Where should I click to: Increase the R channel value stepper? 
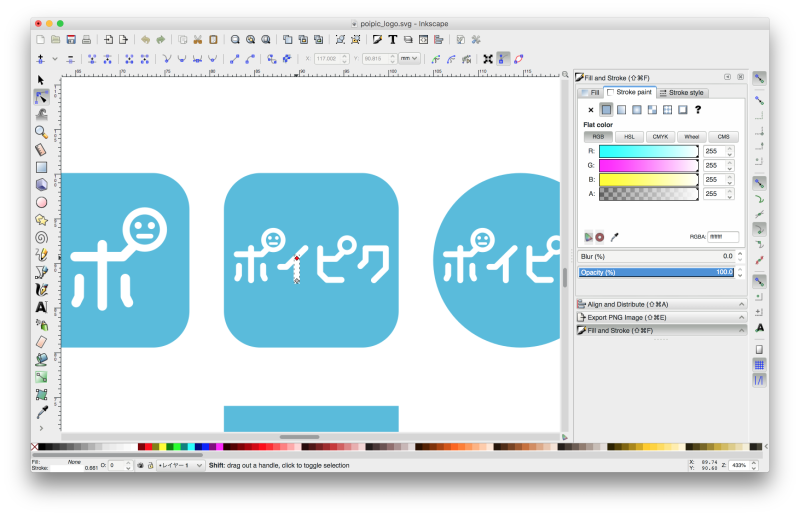tap(730, 149)
